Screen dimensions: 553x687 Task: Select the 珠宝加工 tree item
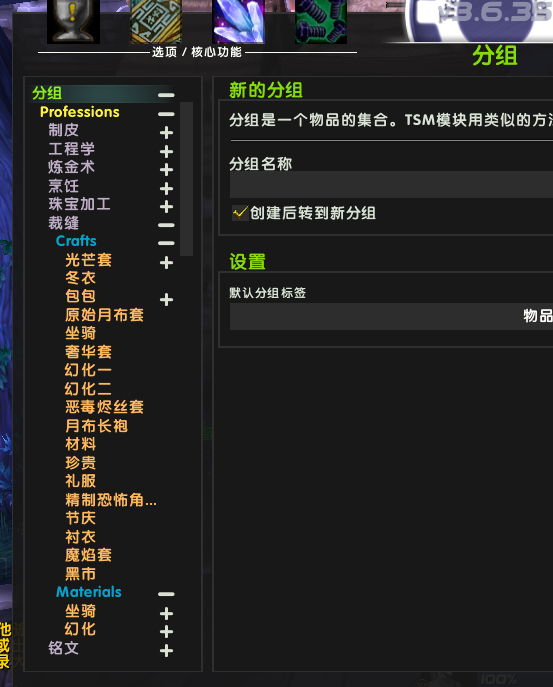(79, 204)
